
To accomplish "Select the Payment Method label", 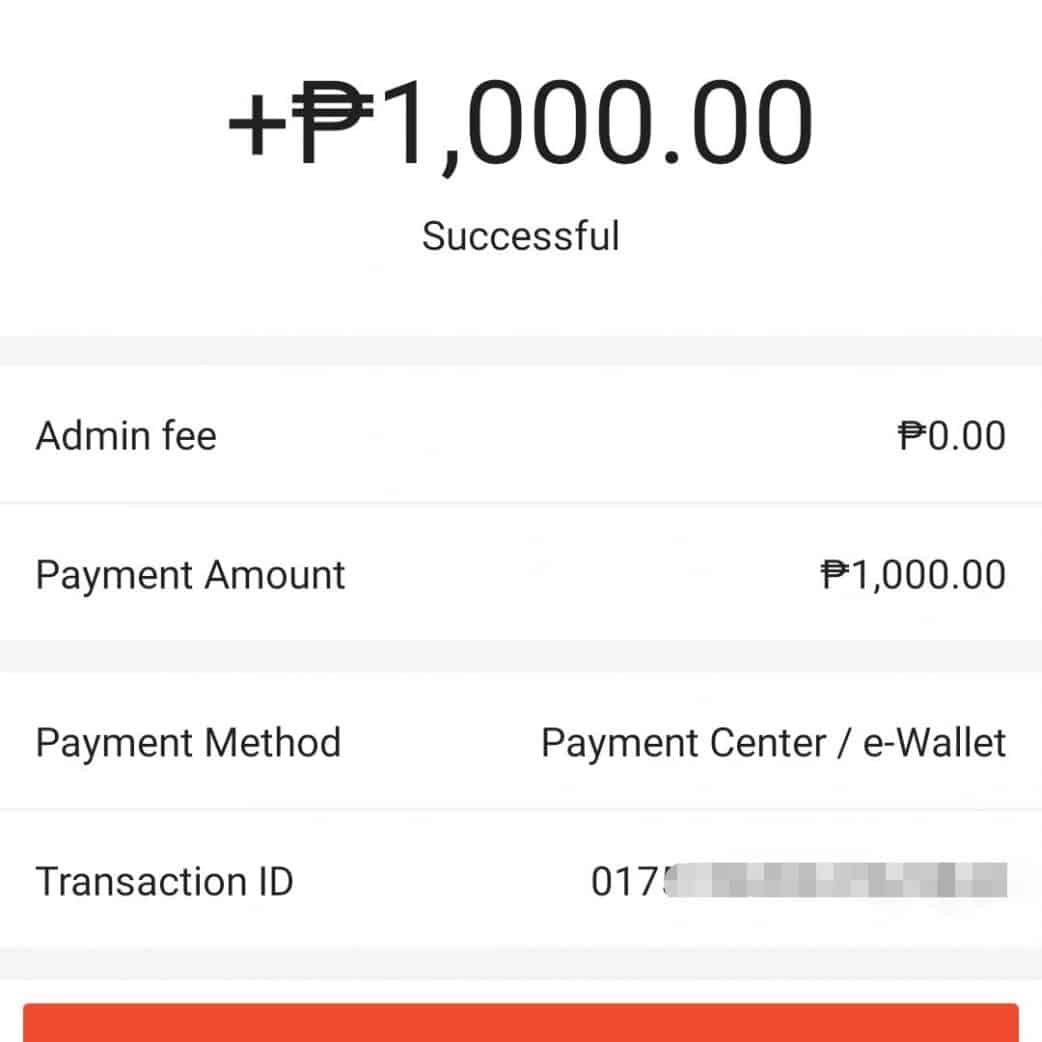I will (x=188, y=743).
